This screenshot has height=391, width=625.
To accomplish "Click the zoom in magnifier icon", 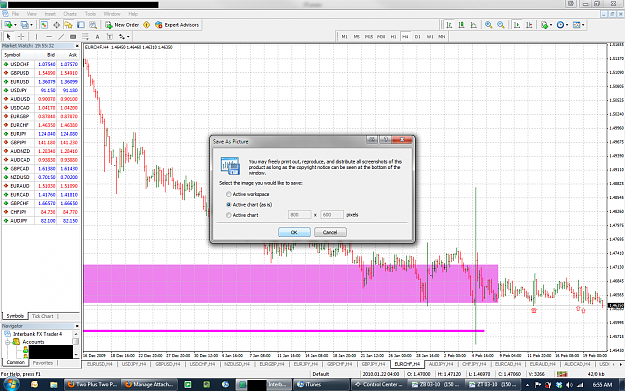I will pos(489,25).
